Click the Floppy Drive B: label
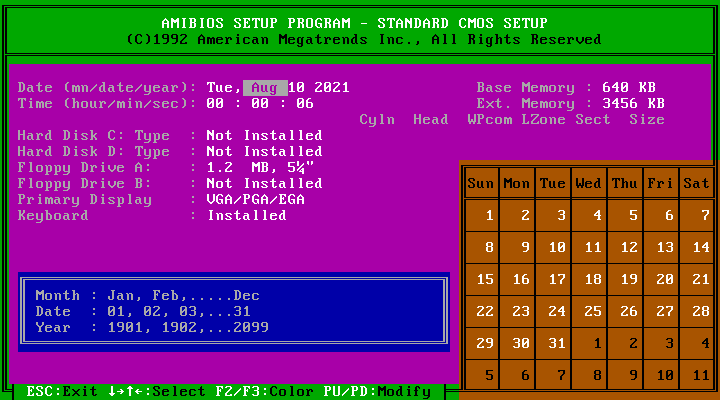Screen dimensions: 720x400 (84, 184)
